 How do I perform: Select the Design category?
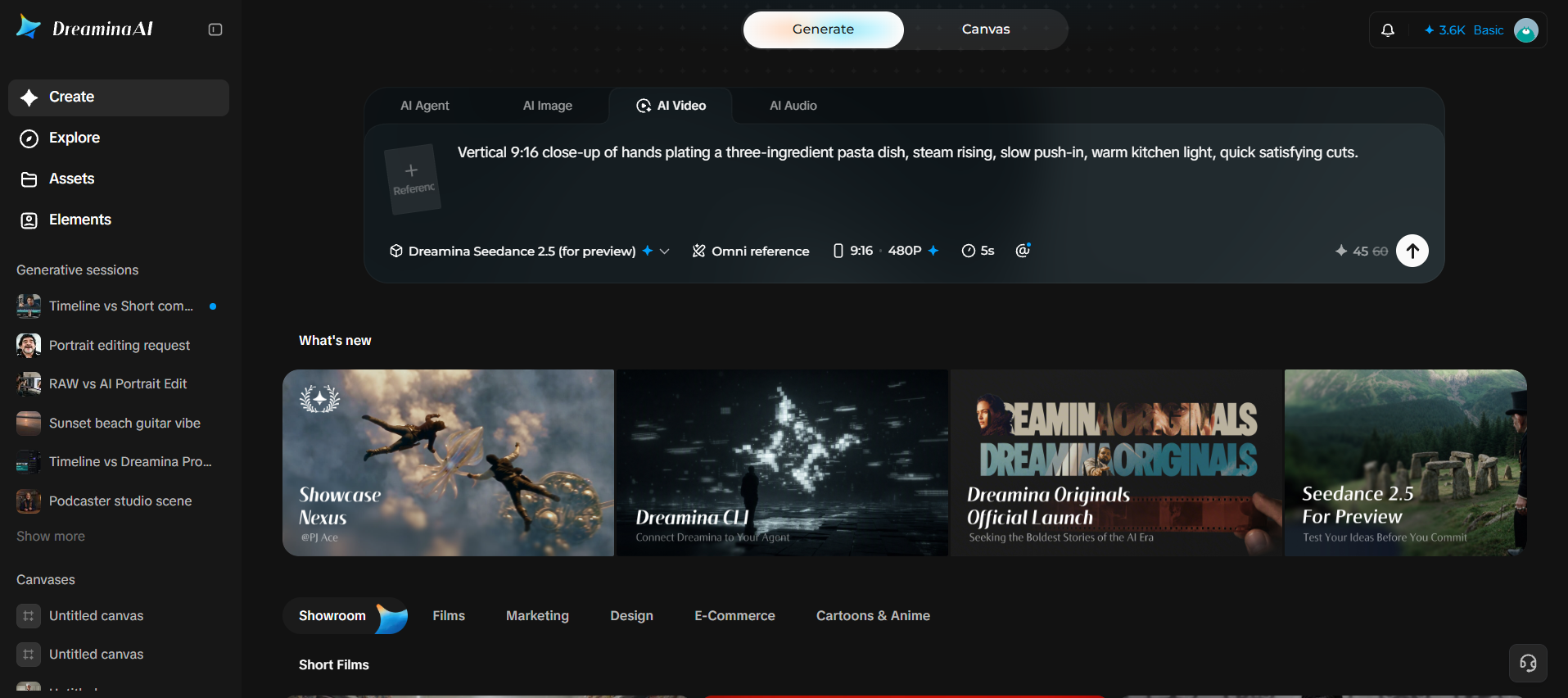[631, 616]
